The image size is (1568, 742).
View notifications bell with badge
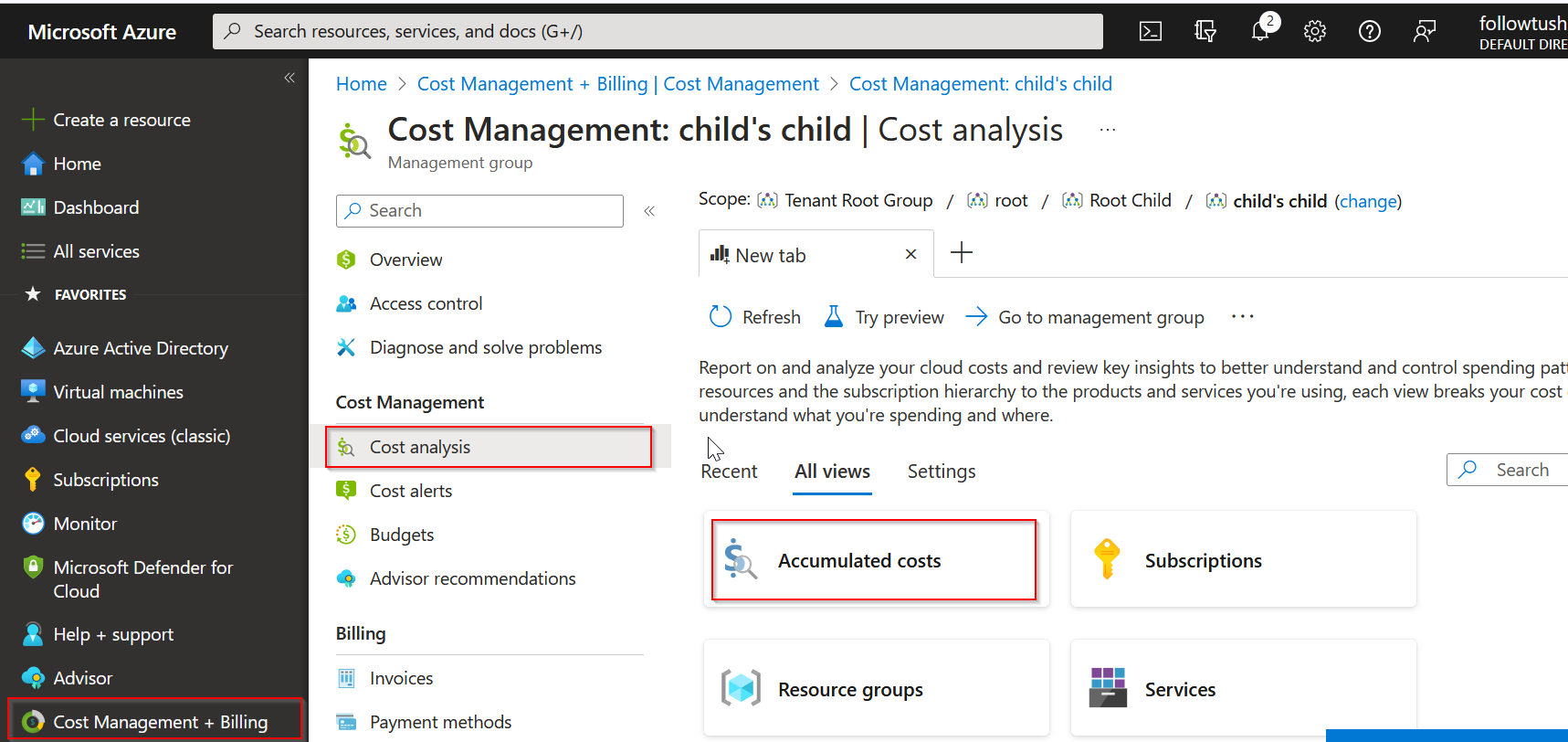(x=1261, y=30)
